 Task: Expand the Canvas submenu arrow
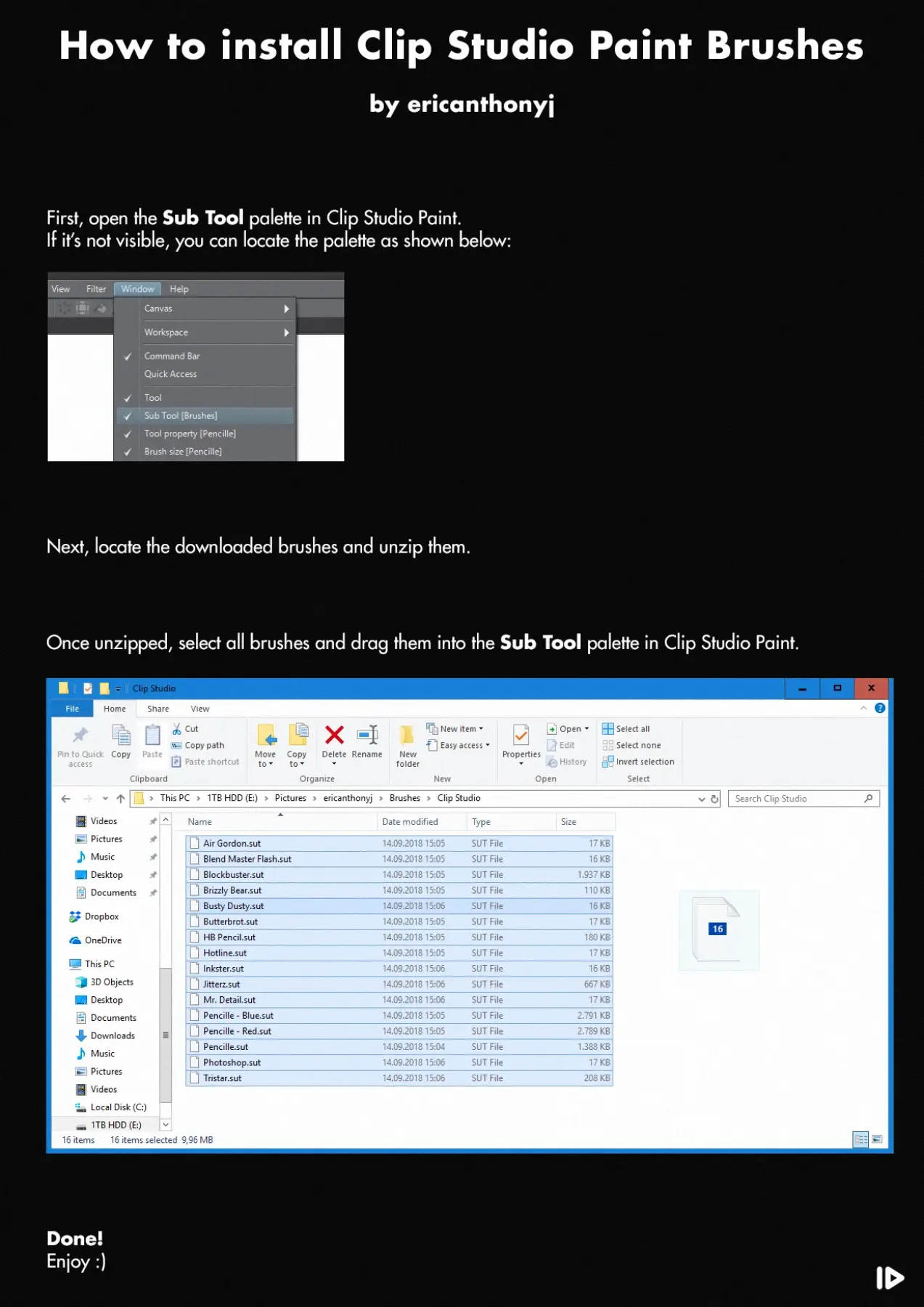pyautogui.click(x=286, y=309)
